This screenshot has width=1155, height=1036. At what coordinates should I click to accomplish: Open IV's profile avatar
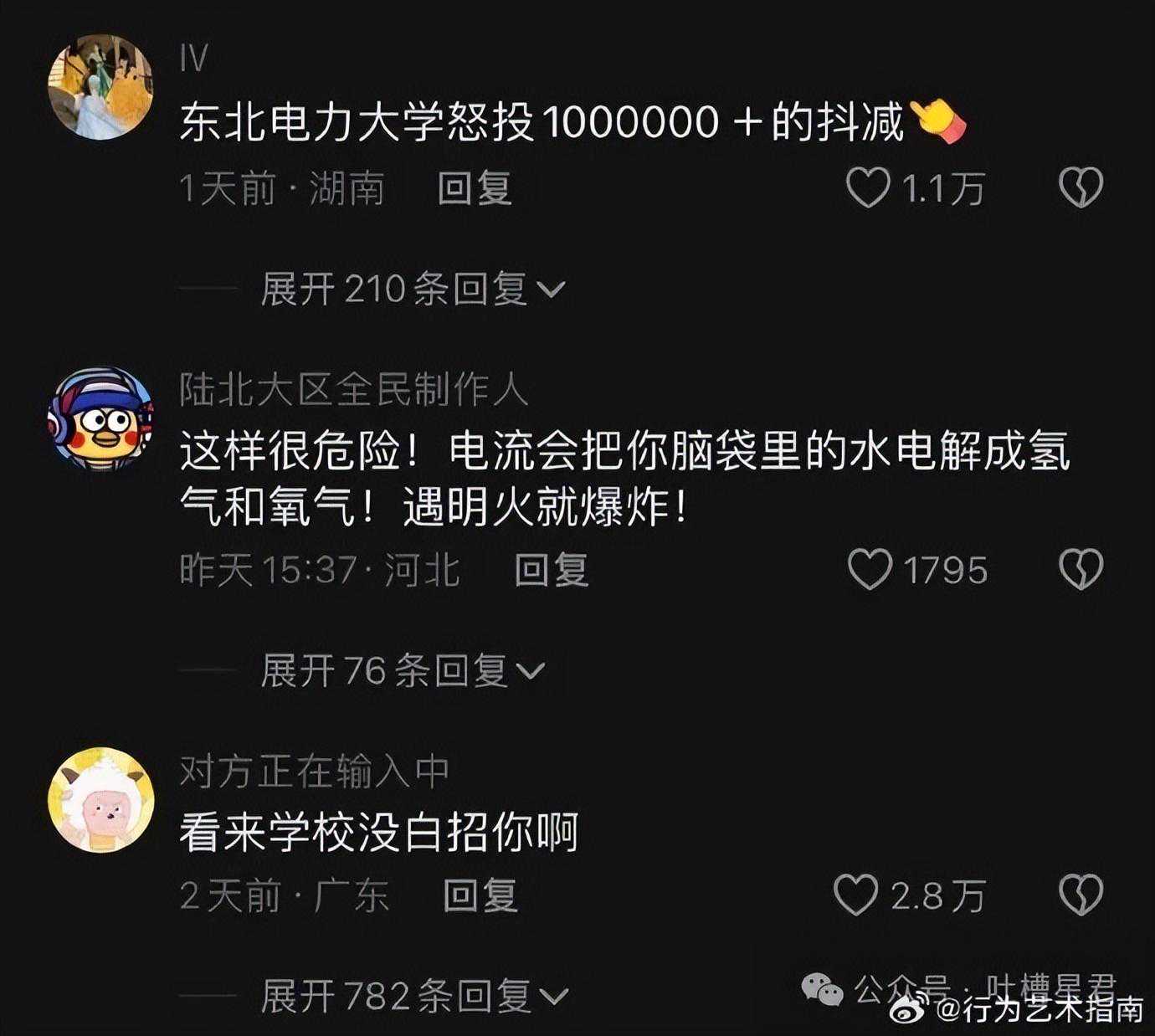(100, 86)
